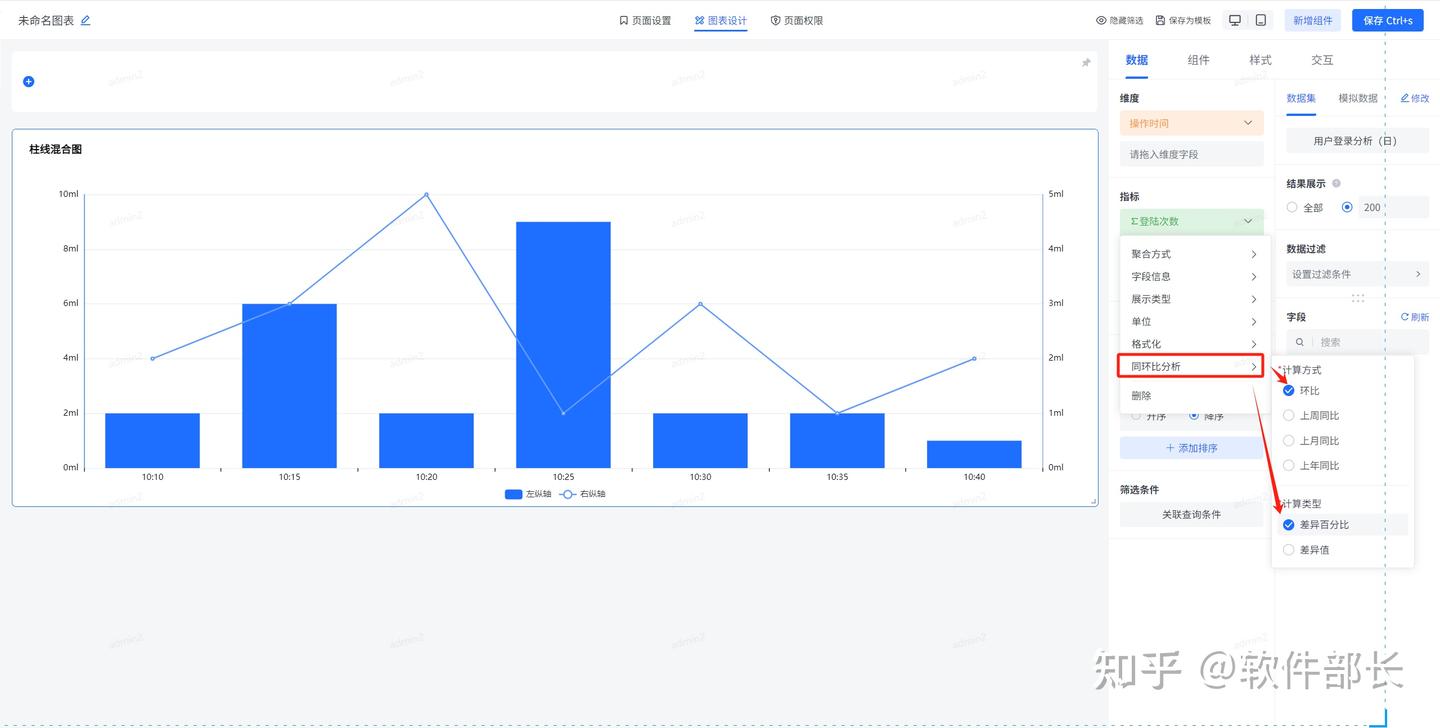1440x728 pixels.
Task: Expand the 聚合方式 submenu
Action: click(x=1194, y=254)
